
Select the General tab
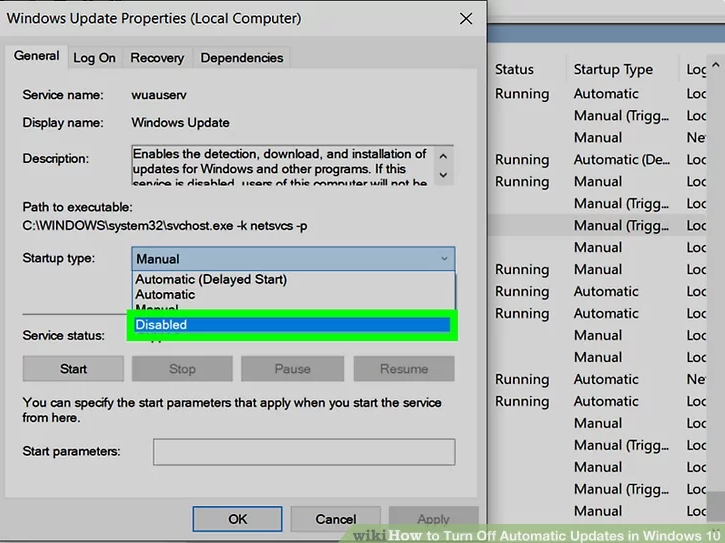point(37,57)
